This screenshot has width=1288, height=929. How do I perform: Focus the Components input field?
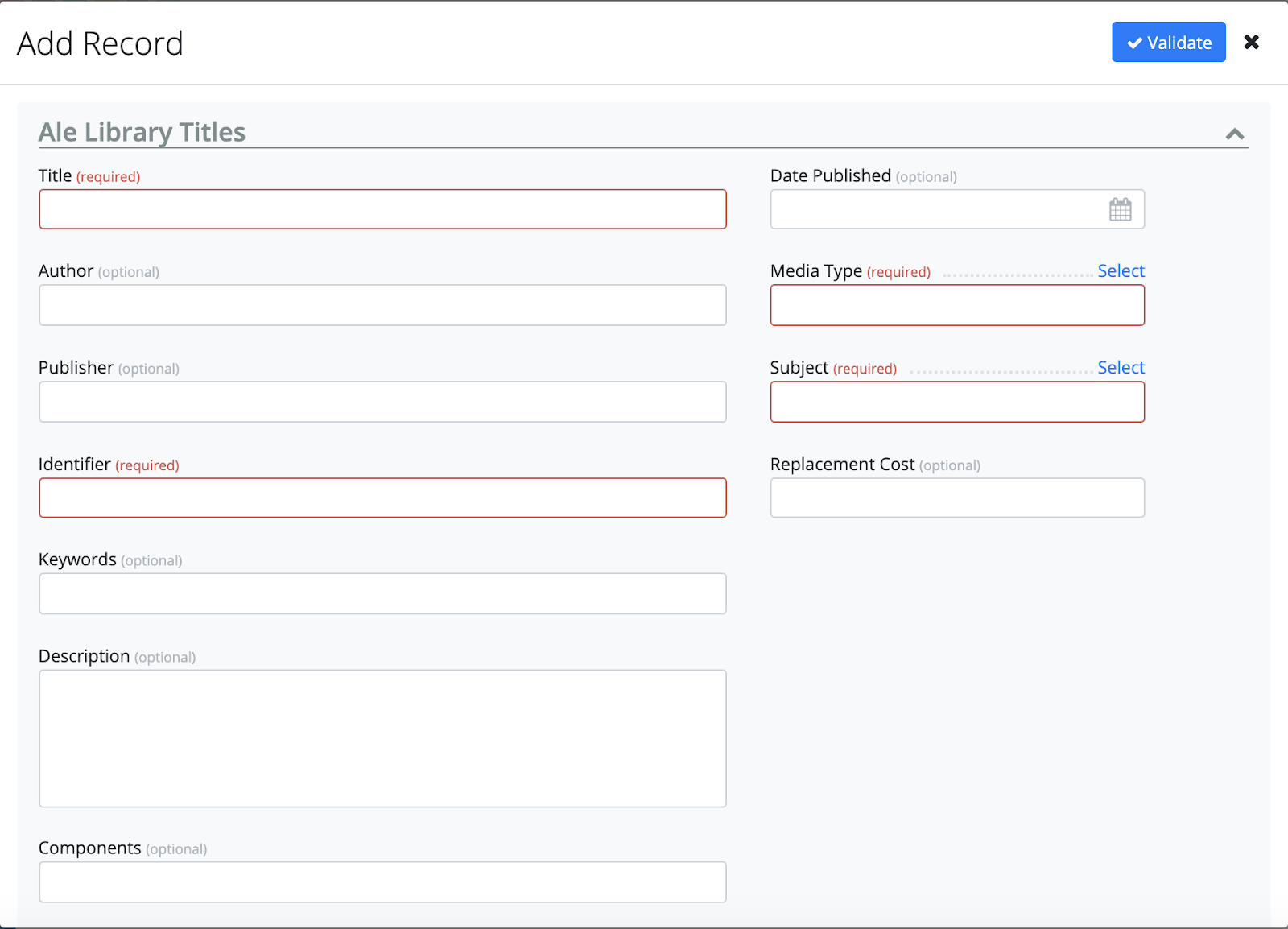click(x=382, y=882)
